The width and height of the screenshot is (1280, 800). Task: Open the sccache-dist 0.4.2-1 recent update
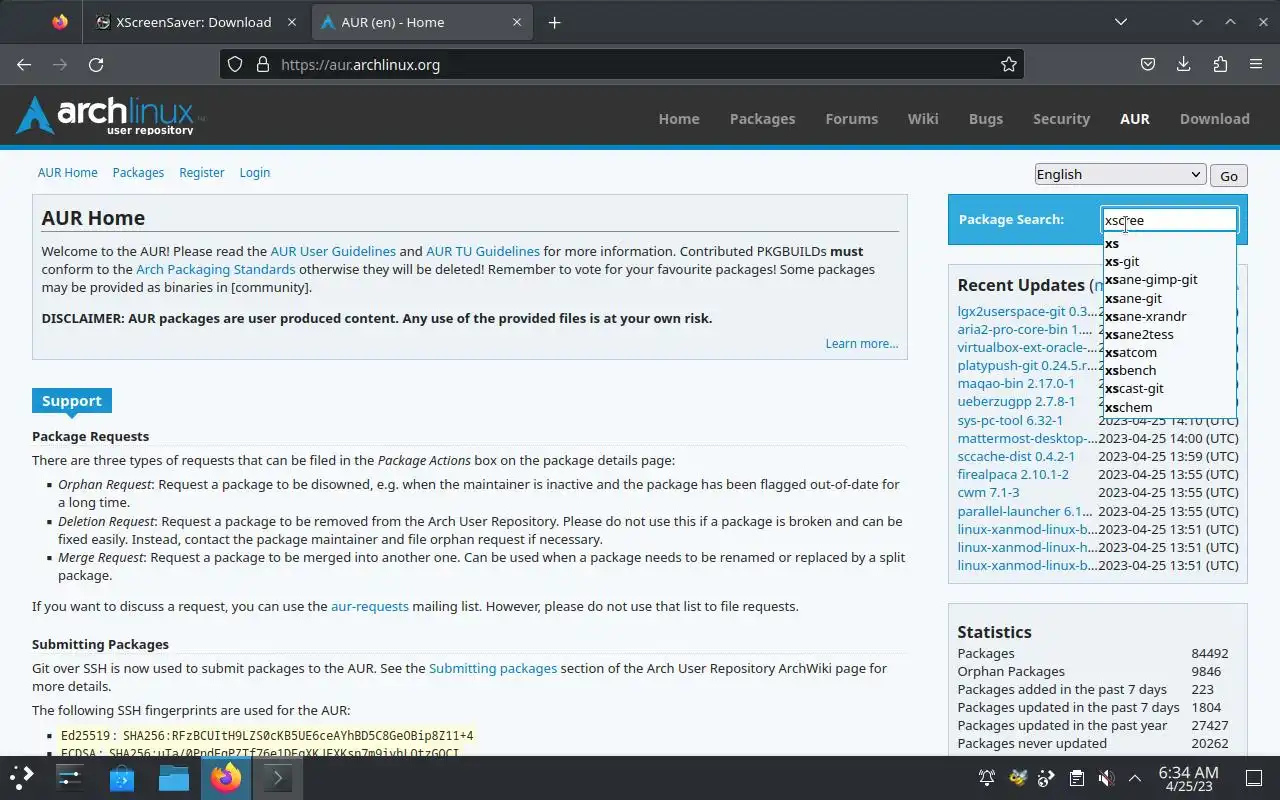(x=1016, y=456)
